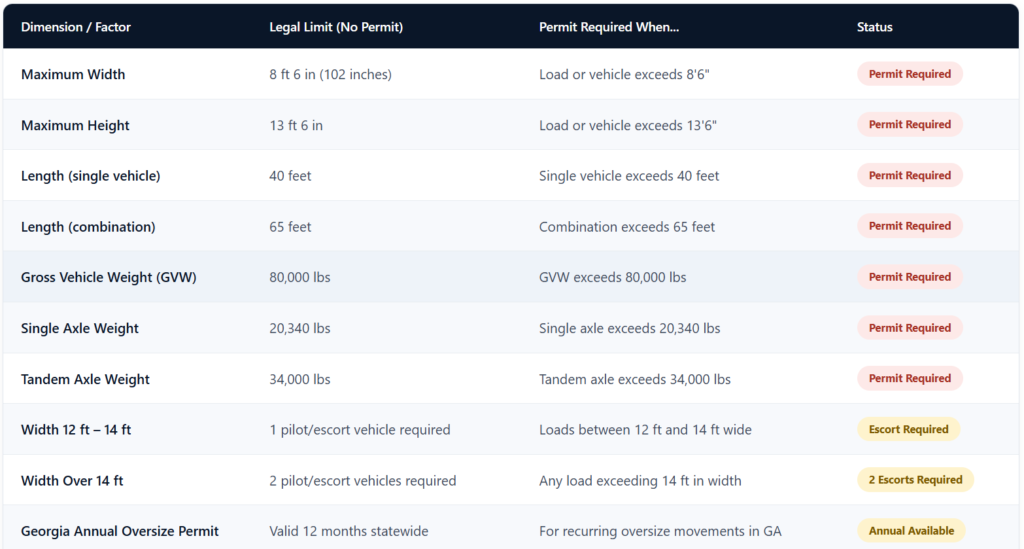Select the 1 pilot/escort vehicle required cell
Image resolution: width=1024 pixels, height=549 pixels.
360,430
